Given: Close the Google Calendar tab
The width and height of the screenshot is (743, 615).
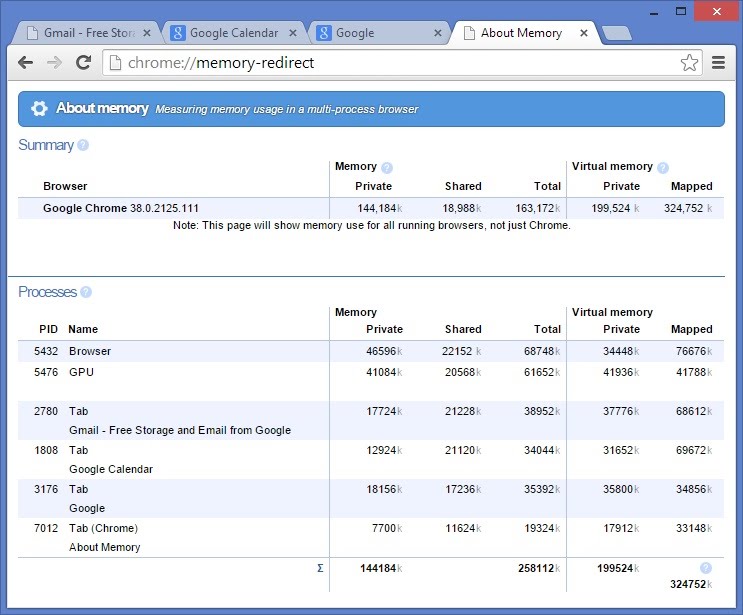Looking at the screenshot, I should (x=292, y=33).
